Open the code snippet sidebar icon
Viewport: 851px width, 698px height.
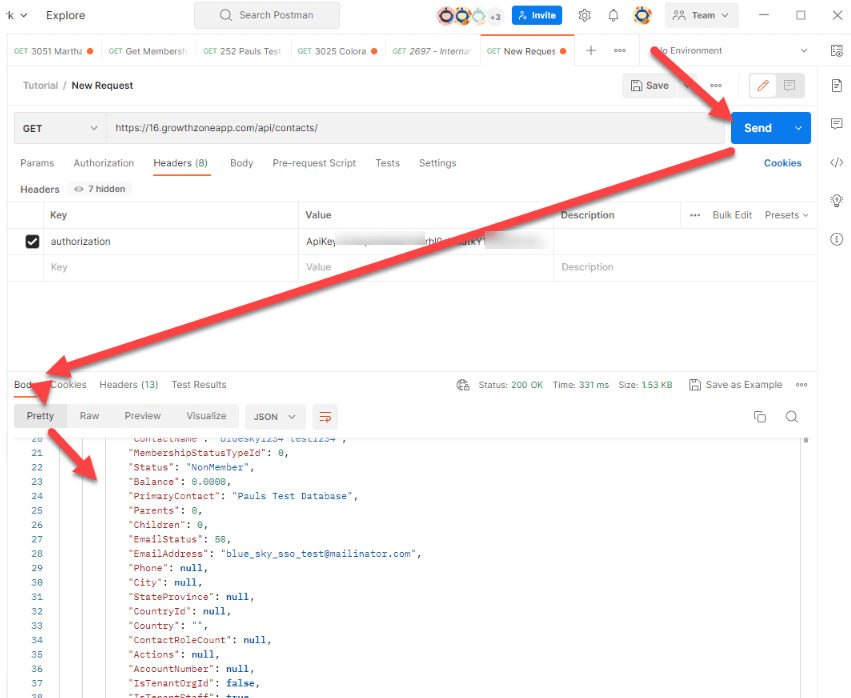pos(836,162)
